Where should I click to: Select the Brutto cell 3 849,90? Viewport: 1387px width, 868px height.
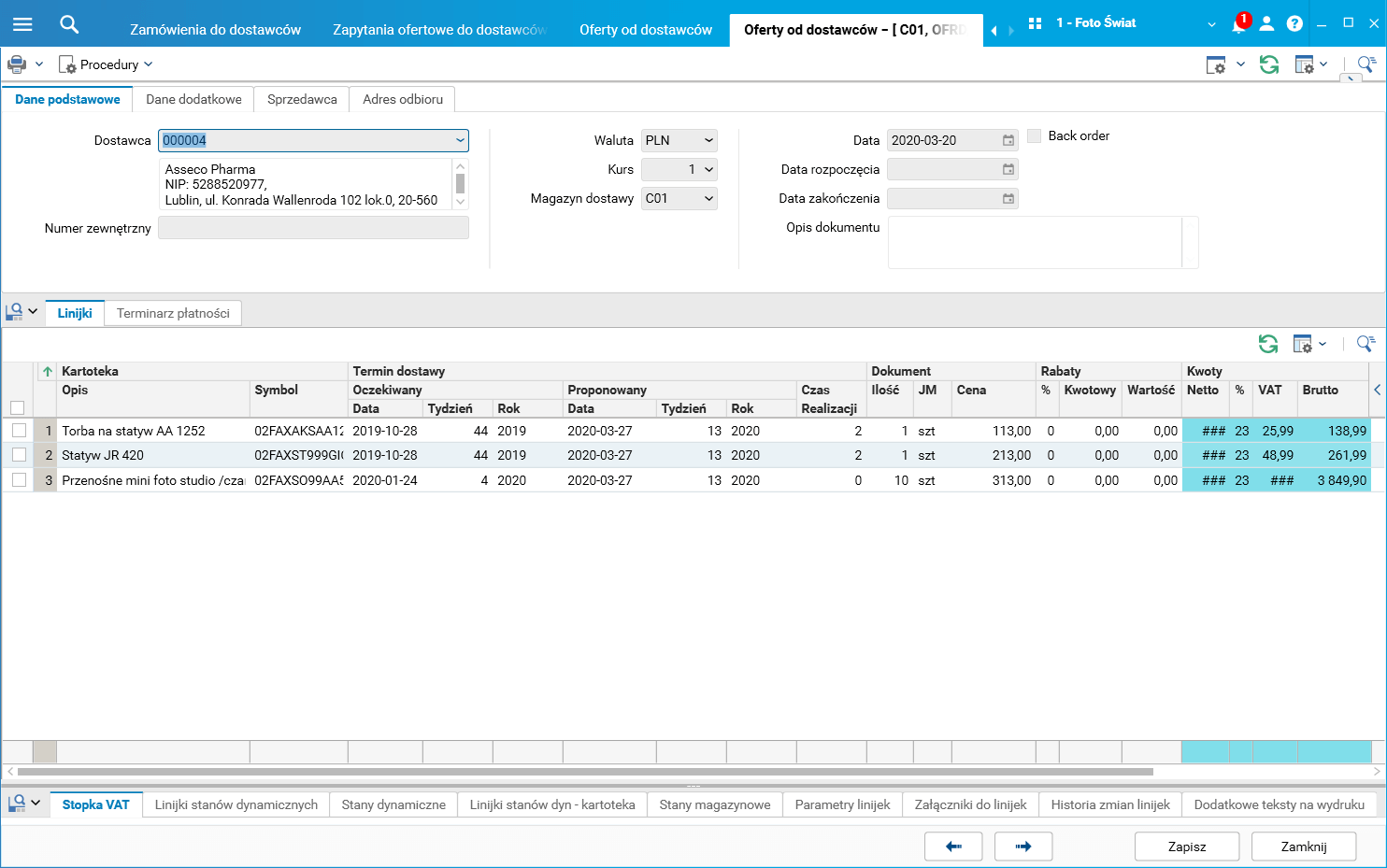click(x=1334, y=480)
